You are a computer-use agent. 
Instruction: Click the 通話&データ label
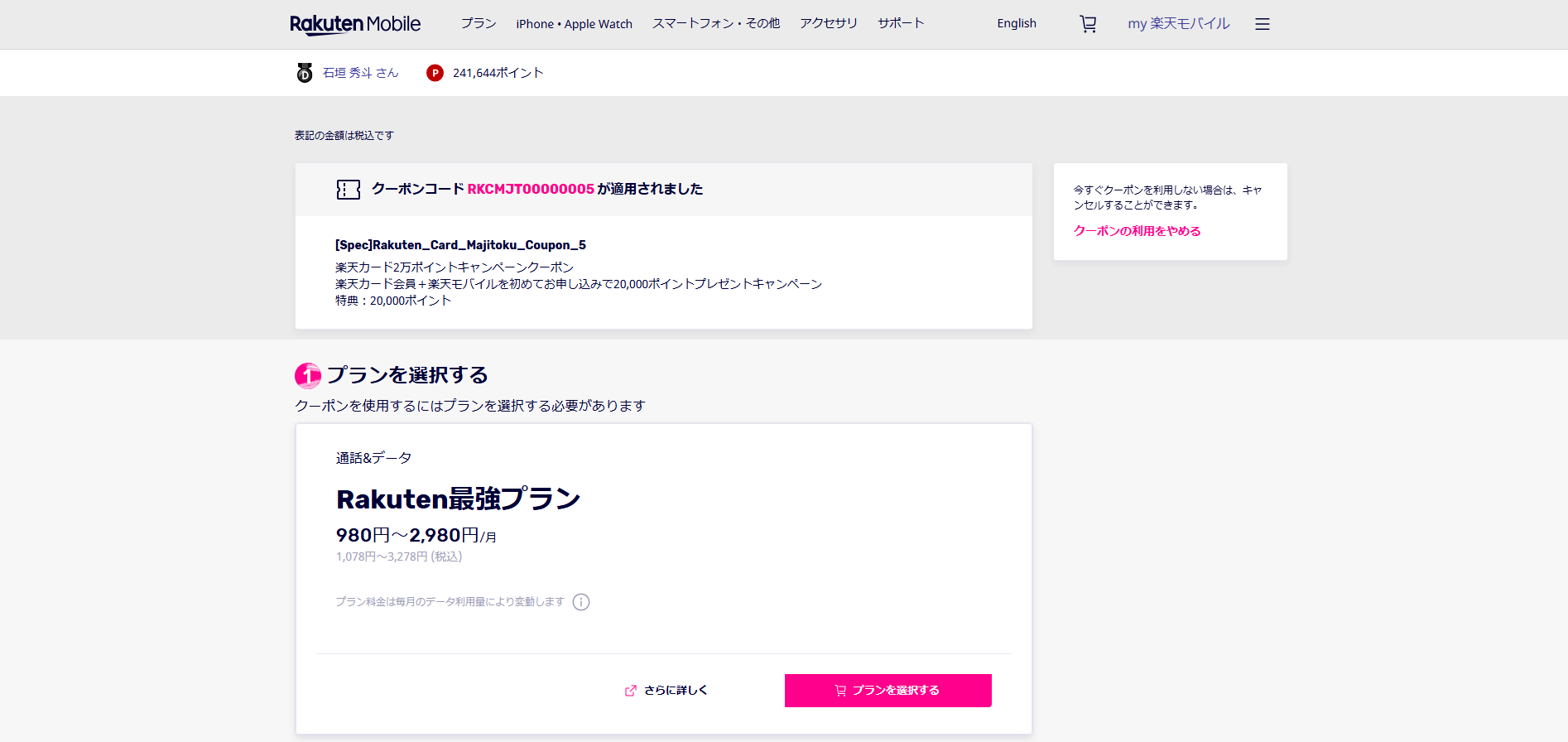[374, 458]
